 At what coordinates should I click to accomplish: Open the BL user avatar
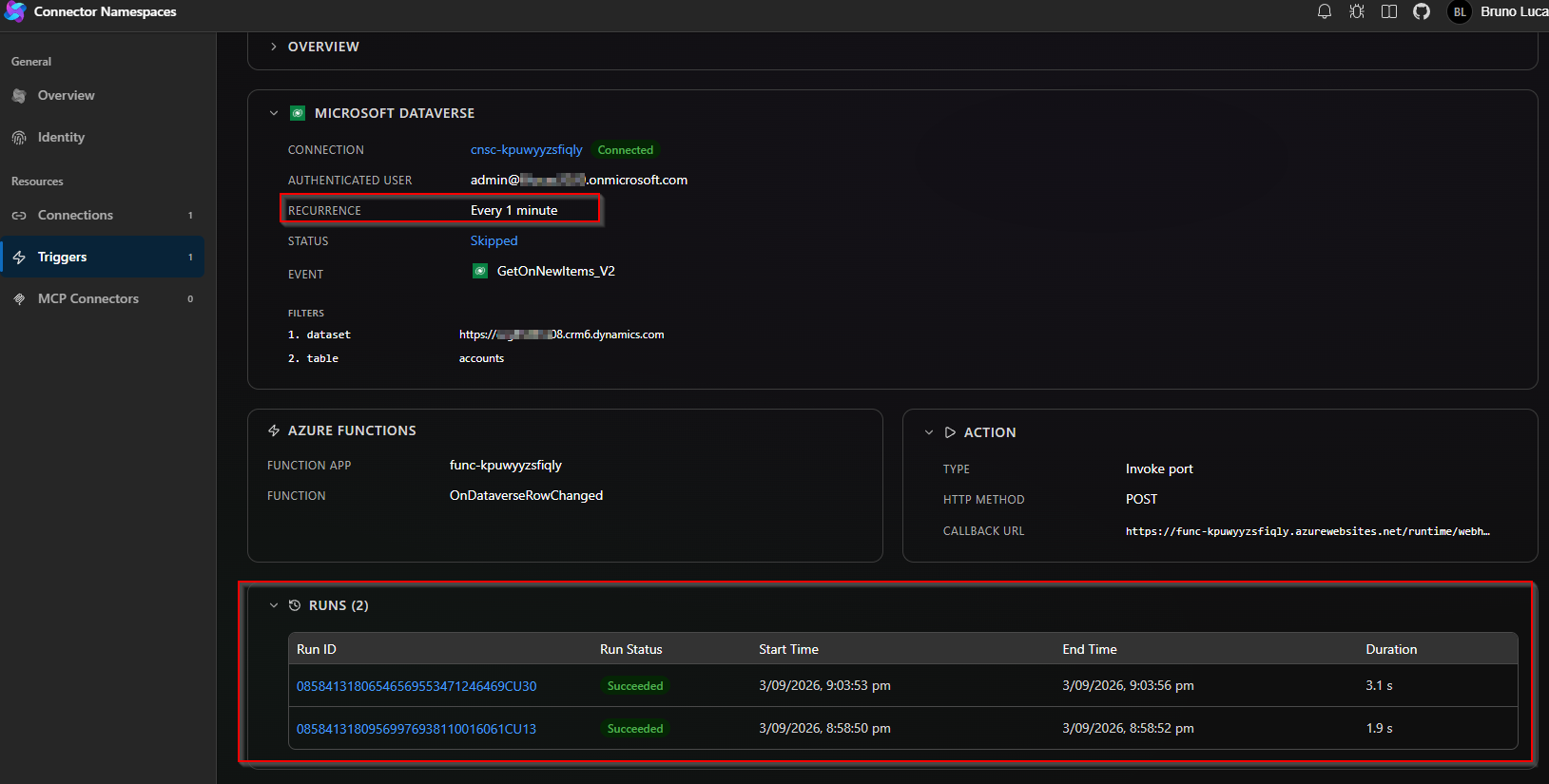(x=1460, y=11)
